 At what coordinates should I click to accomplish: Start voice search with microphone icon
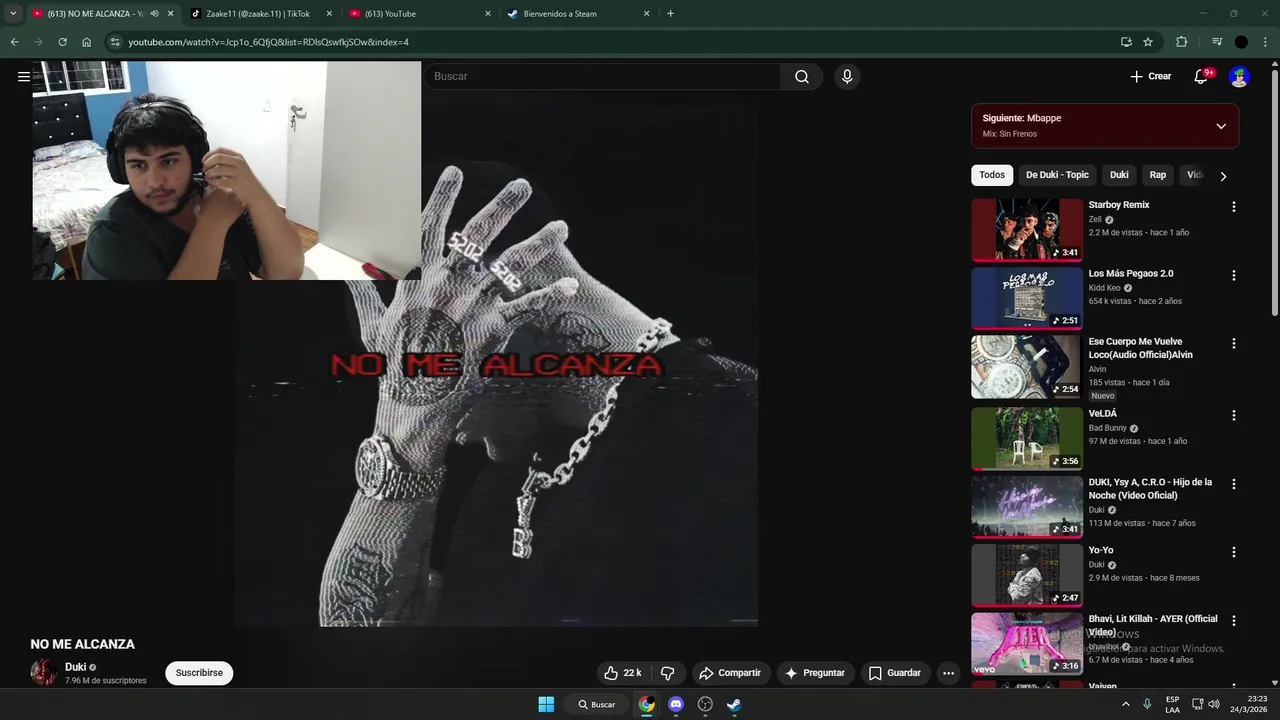(847, 77)
